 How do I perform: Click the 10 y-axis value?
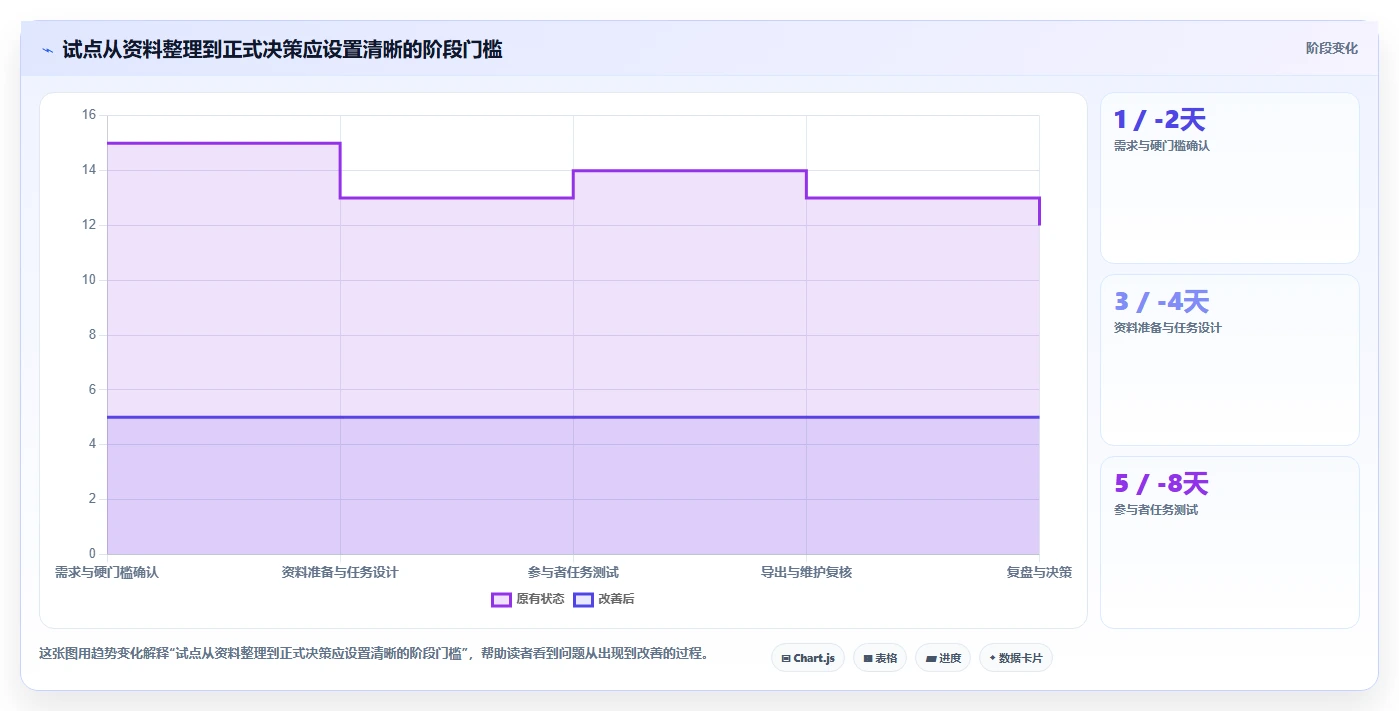[88, 280]
